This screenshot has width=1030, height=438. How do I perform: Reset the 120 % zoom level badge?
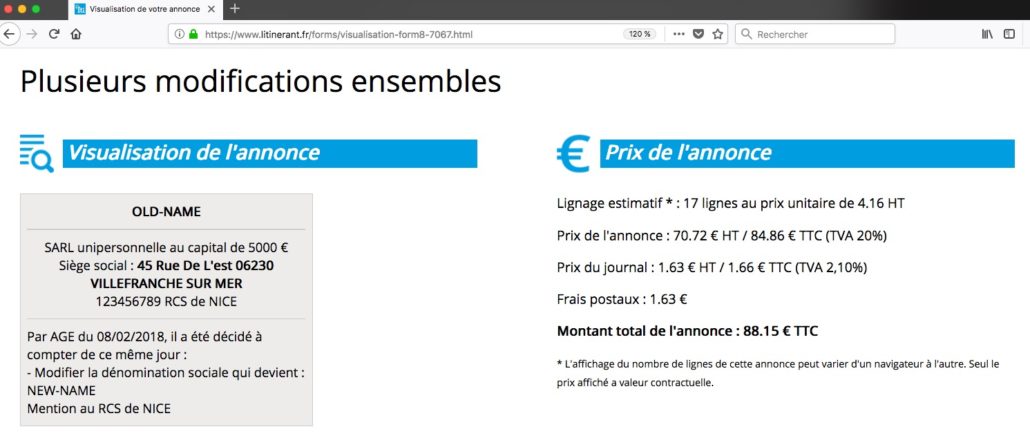[639, 34]
